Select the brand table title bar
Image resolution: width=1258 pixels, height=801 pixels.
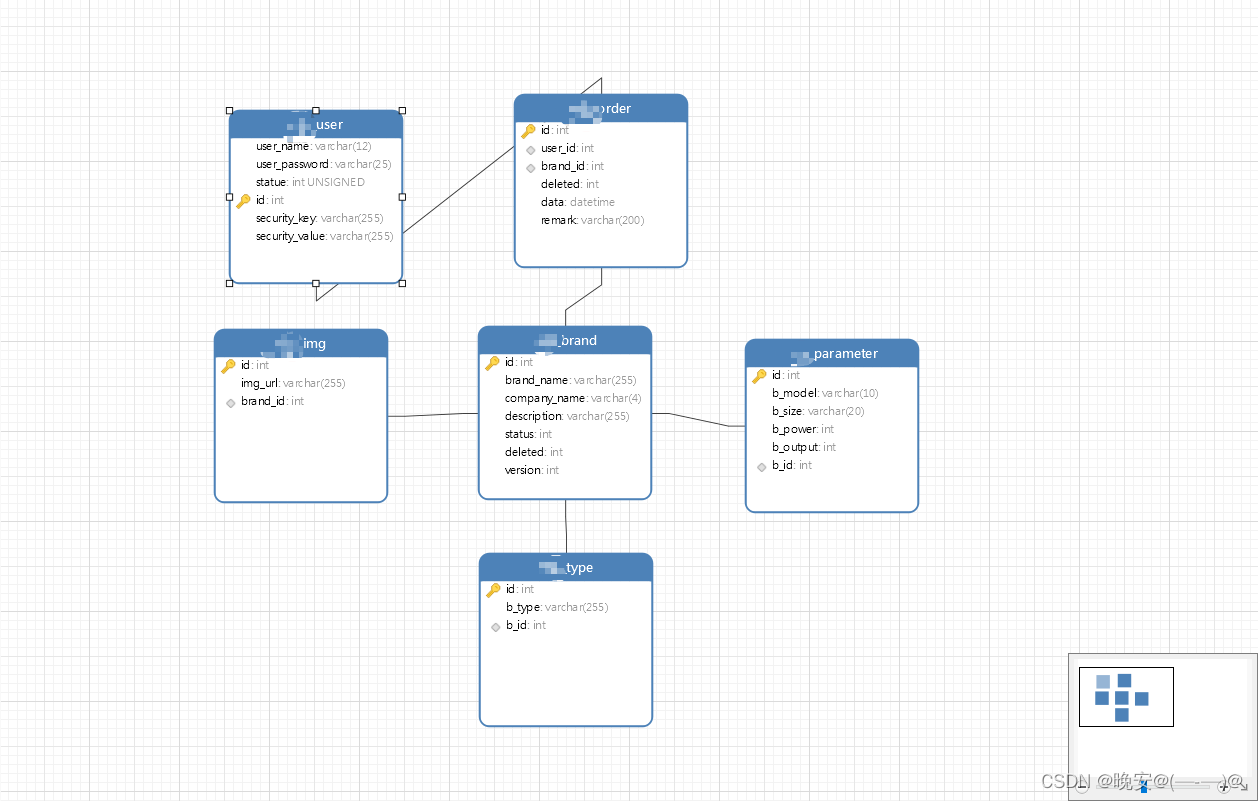[565, 340]
